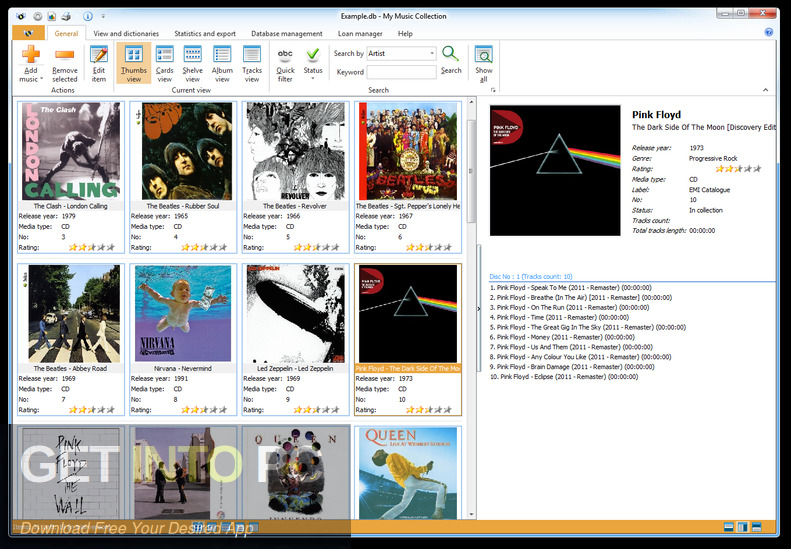Open Statistics and export tab
Viewport: 791px width, 549px height.
pos(205,33)
